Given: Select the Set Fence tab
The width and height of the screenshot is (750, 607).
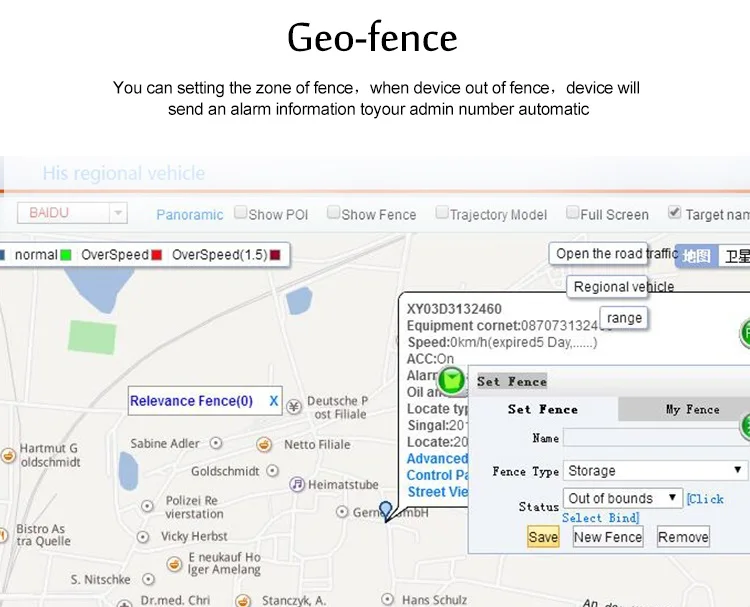Looking at the screenshot, I should [543, 409].
